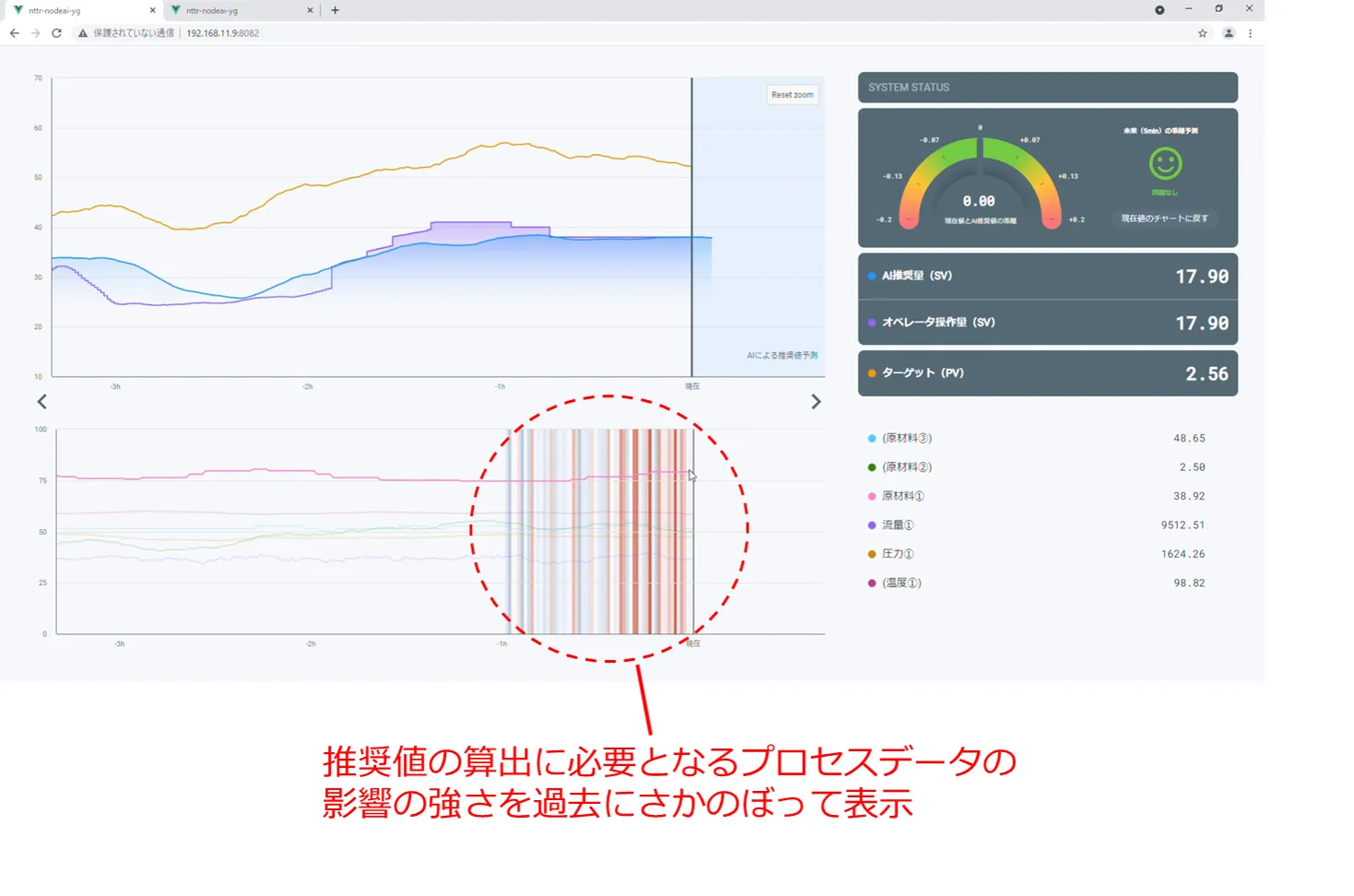Open the Chrome three-dot menu
Viewport: 1354px width, 896px height.
click(x=1250, y=33)
